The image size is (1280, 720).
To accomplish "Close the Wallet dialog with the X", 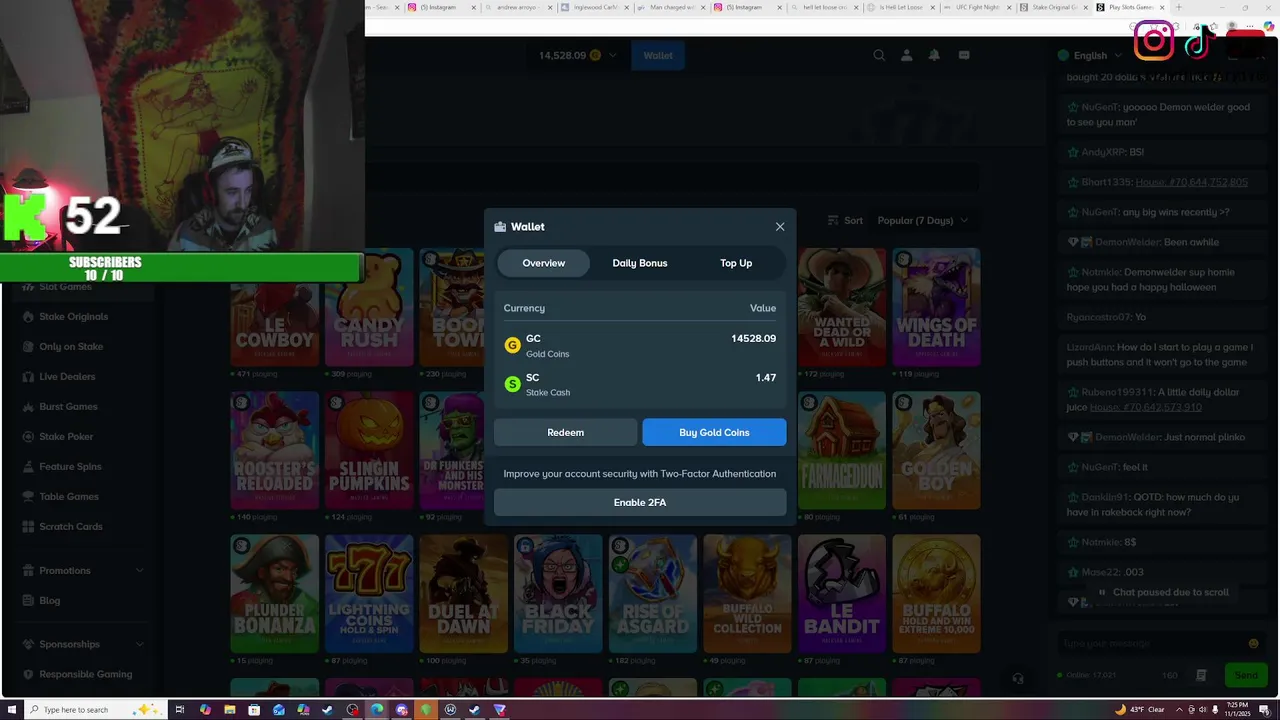I will 780,227.
